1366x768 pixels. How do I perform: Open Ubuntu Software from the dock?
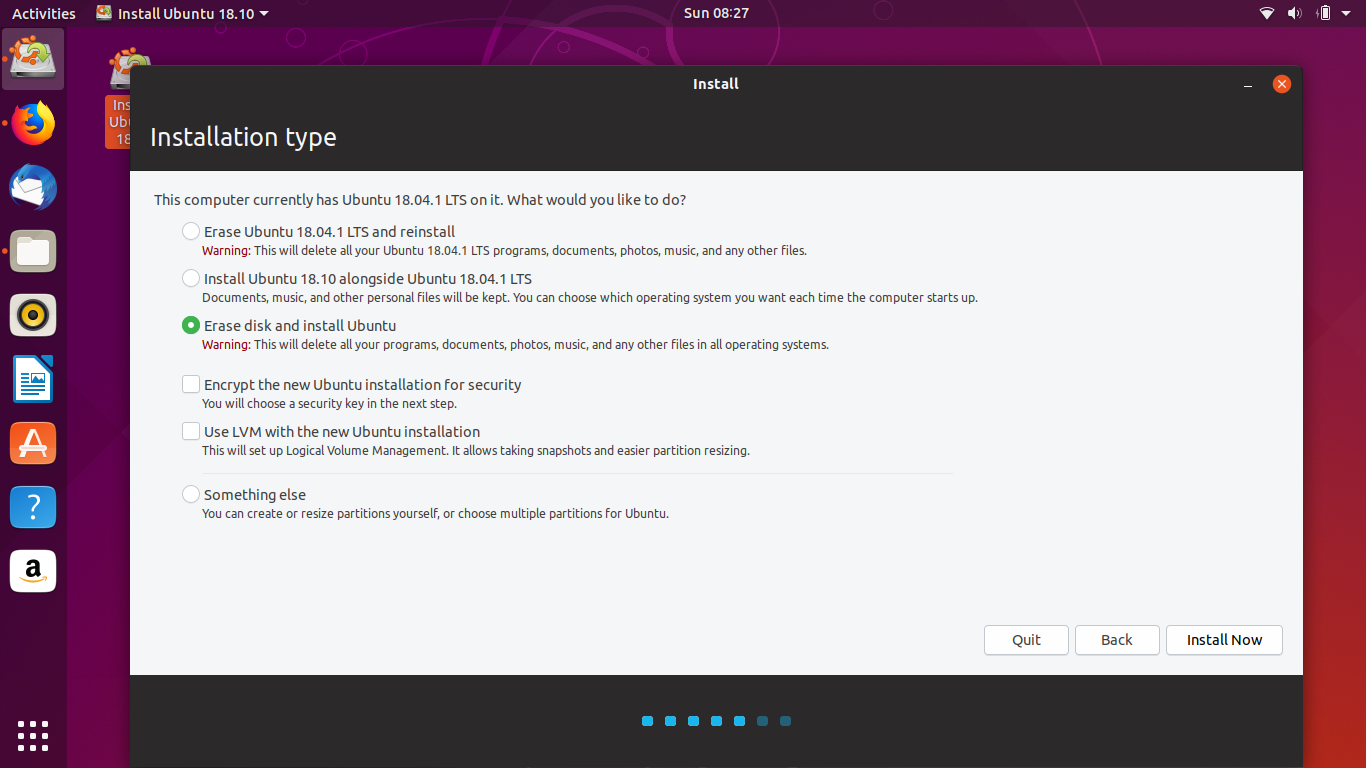(x=33, y=443)
